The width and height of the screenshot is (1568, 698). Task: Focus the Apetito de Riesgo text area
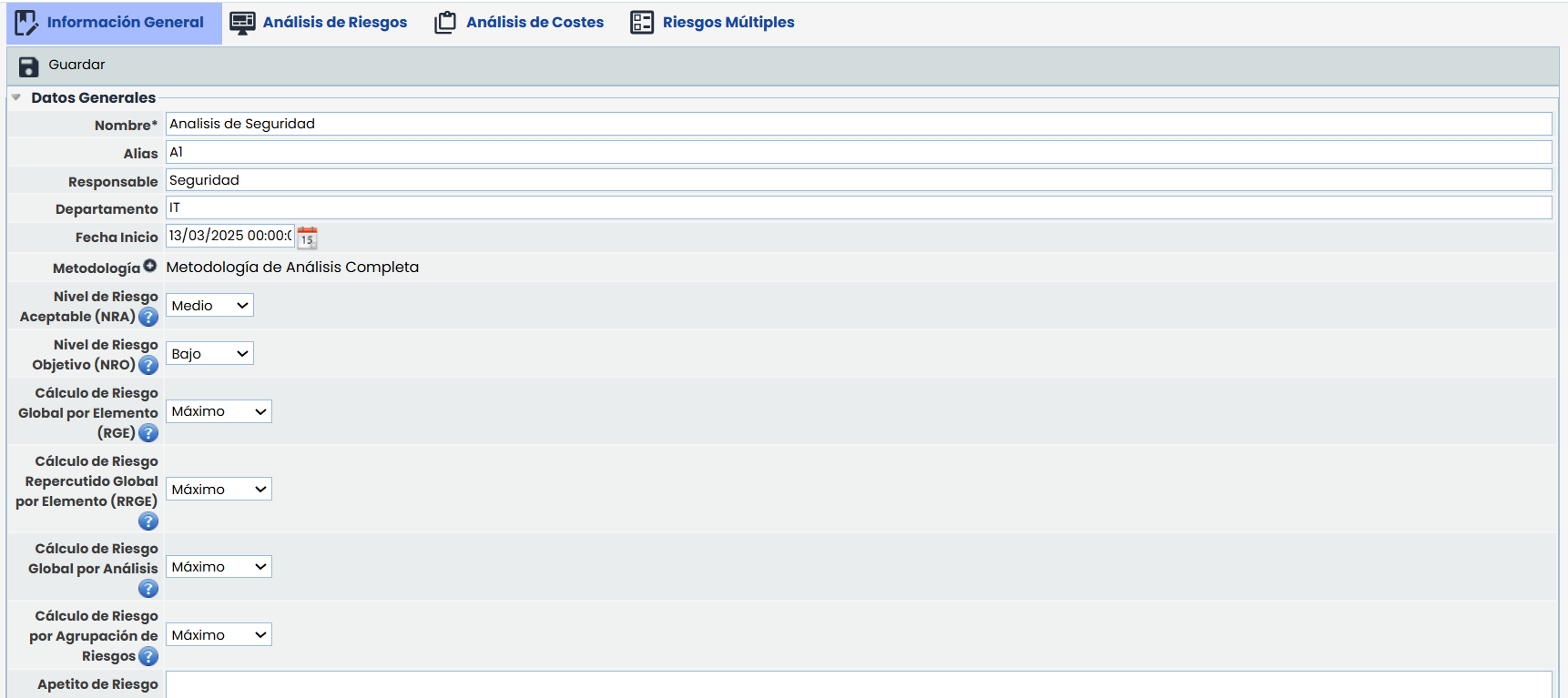[x=858, y=684]
